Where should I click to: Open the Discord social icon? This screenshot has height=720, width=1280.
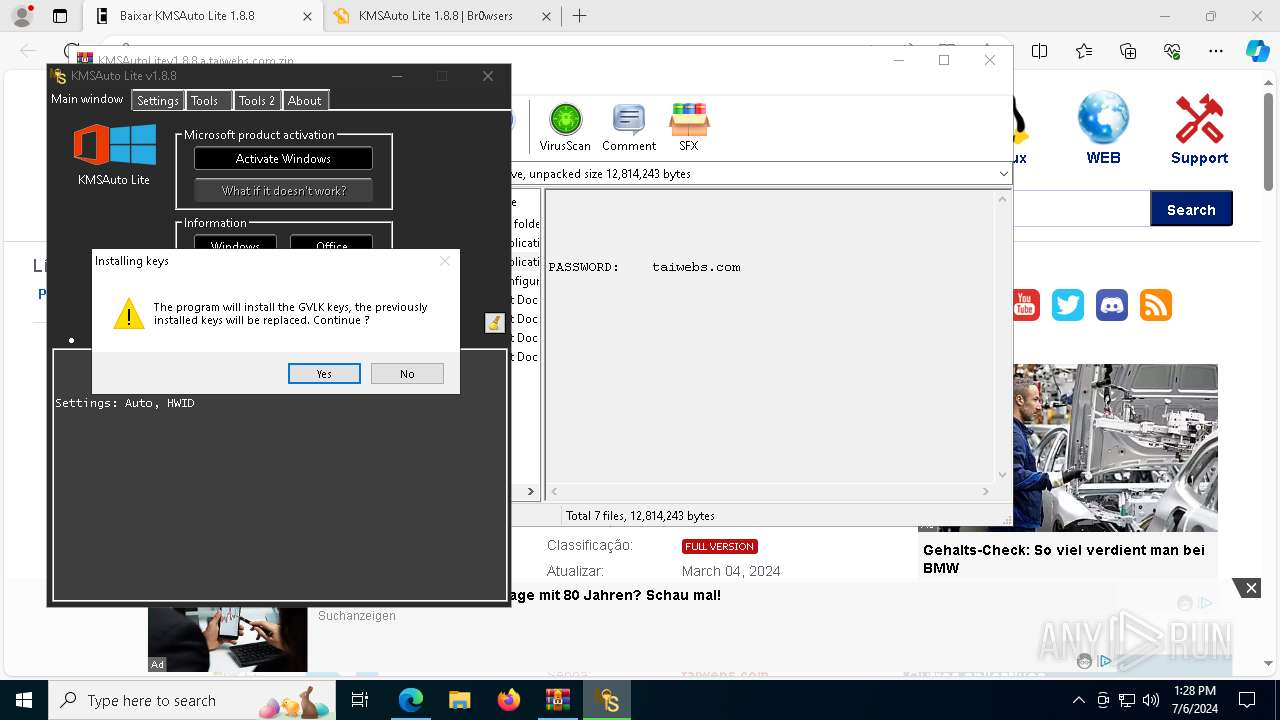[x=1112, y=305]
